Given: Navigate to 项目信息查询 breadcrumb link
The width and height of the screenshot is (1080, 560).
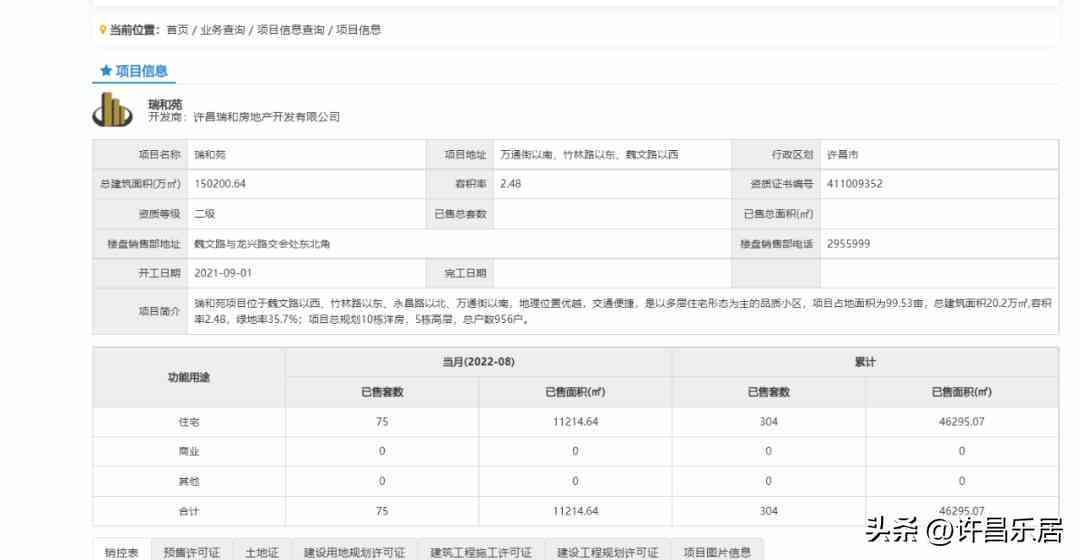Looking at the screenshot, I should tap(290, 30).
